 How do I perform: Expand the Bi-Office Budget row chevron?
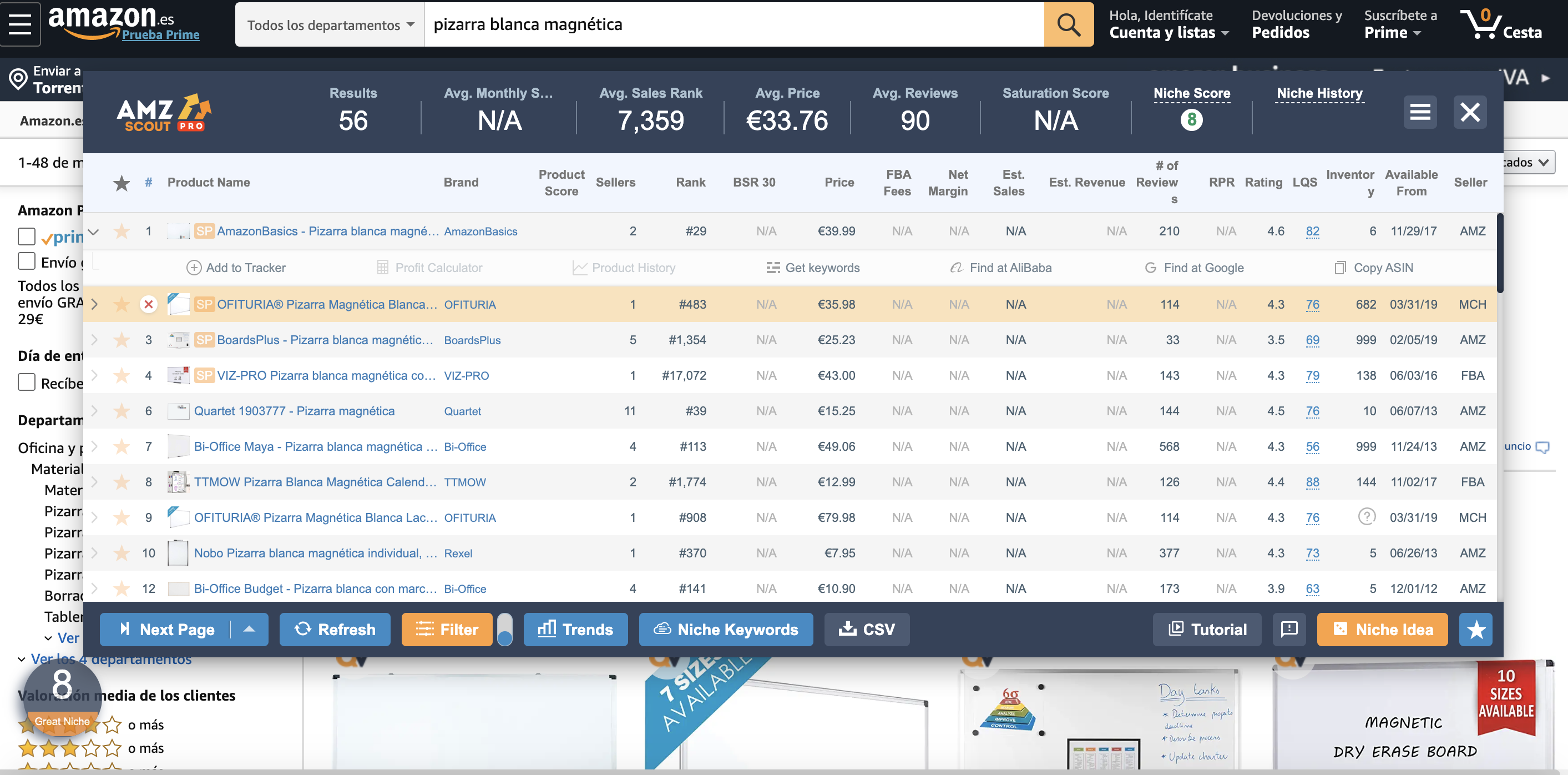click(94, 588)
